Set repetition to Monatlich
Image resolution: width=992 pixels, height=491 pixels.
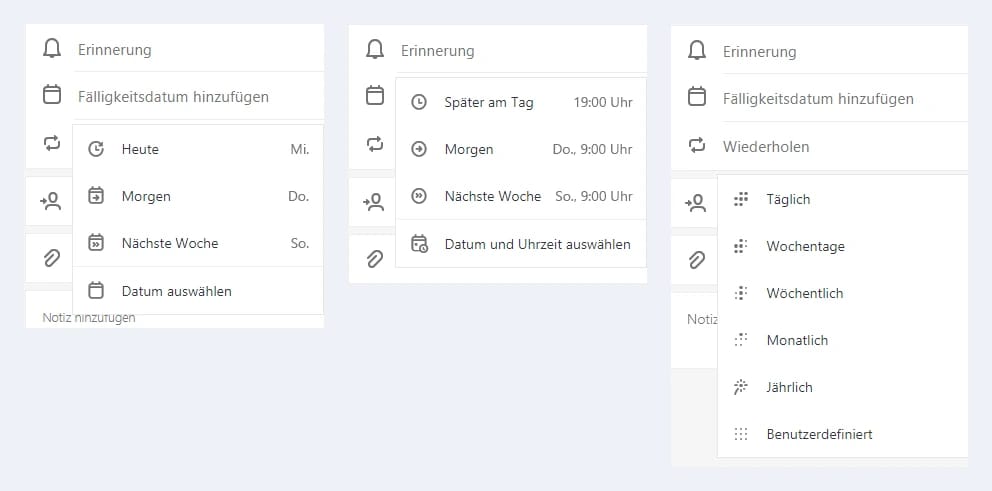[843, 340]
